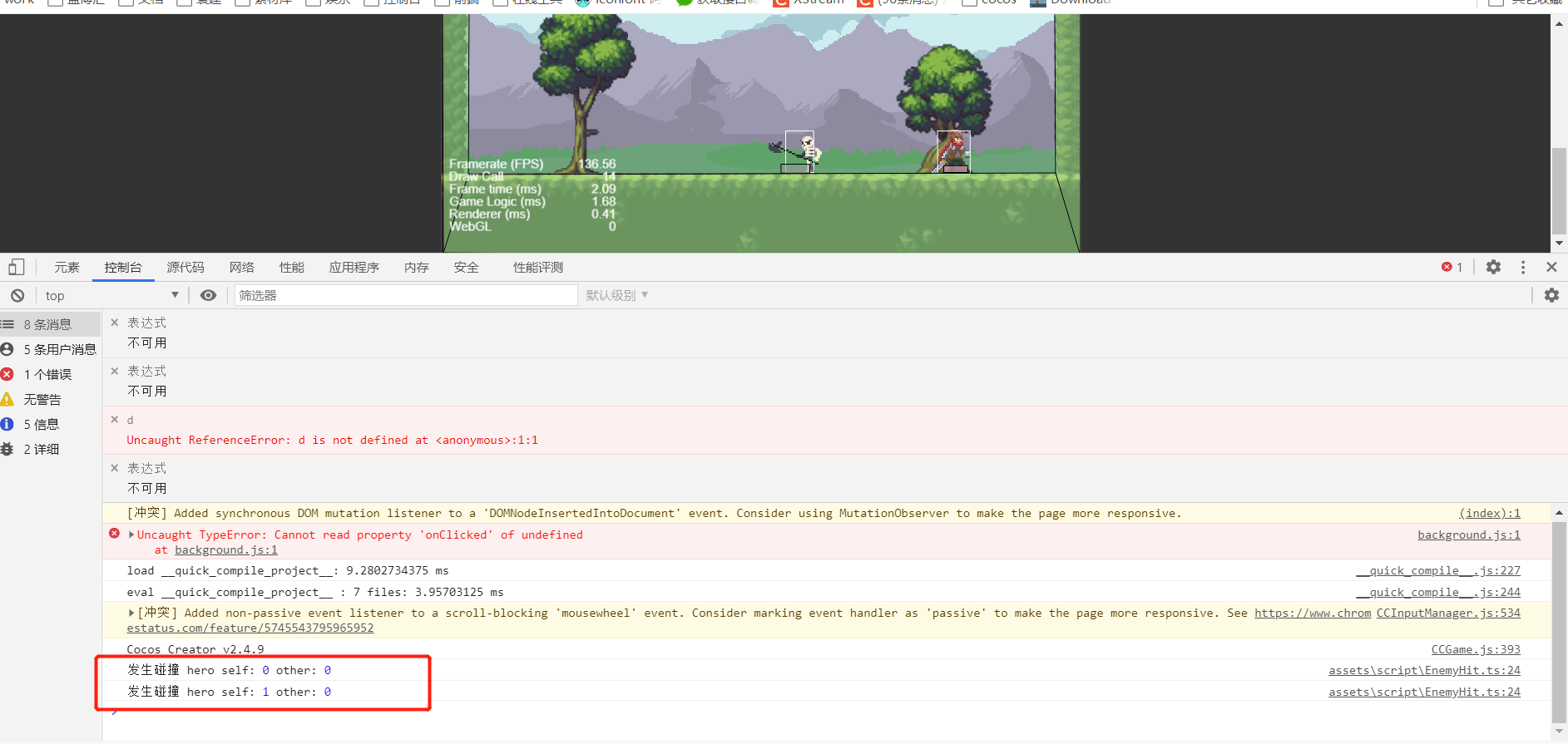Image resolution: width=1568 pixels, height=744 pixels.
Task: Open the 网络 tab
Action: coord(242,267)
